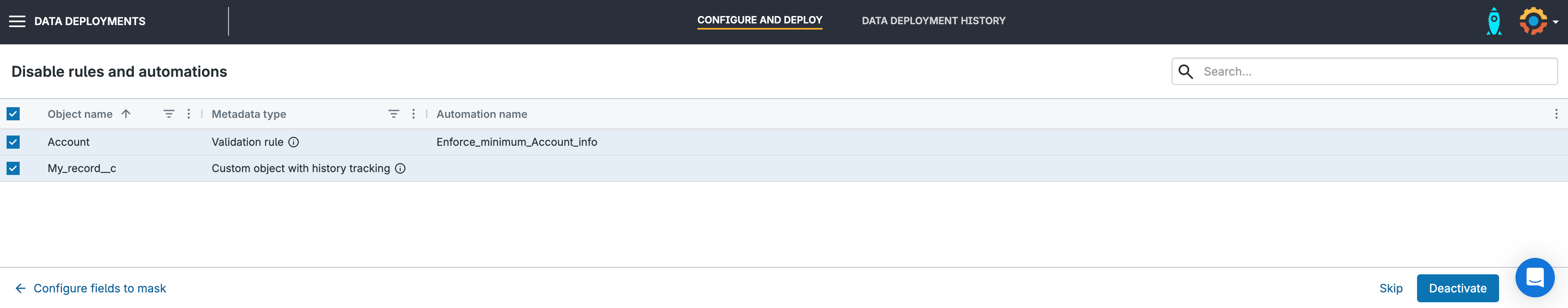
Task: Switch to Data Deployment History tab
Action: [933, 21]
